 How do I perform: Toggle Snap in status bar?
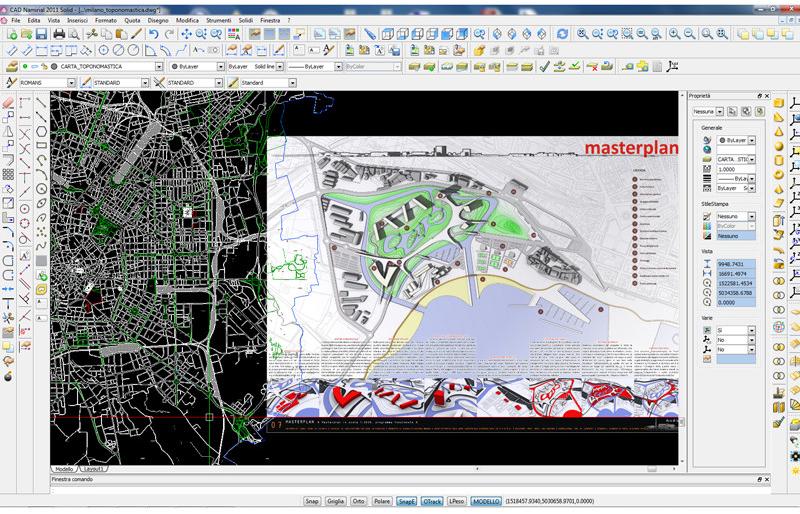click(312, 500)
